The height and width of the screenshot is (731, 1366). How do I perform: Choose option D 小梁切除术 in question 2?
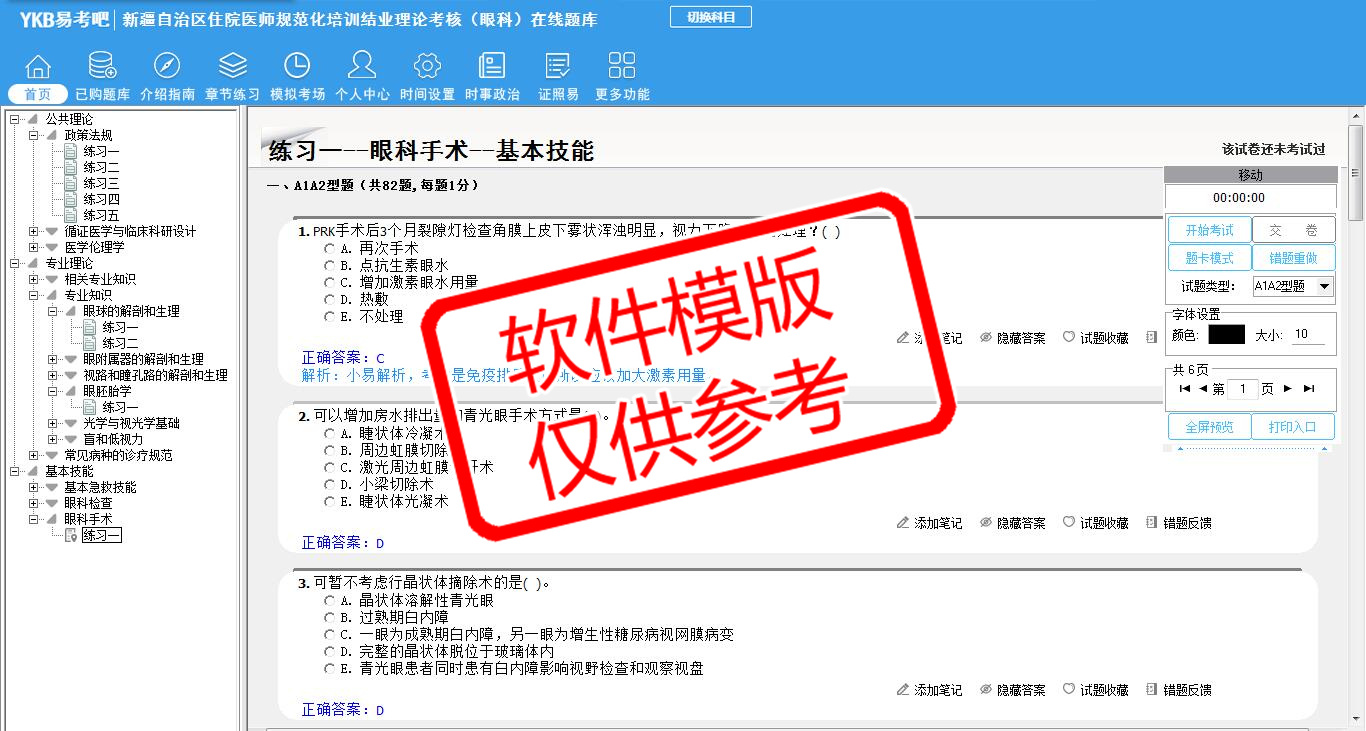coord(329,484)
